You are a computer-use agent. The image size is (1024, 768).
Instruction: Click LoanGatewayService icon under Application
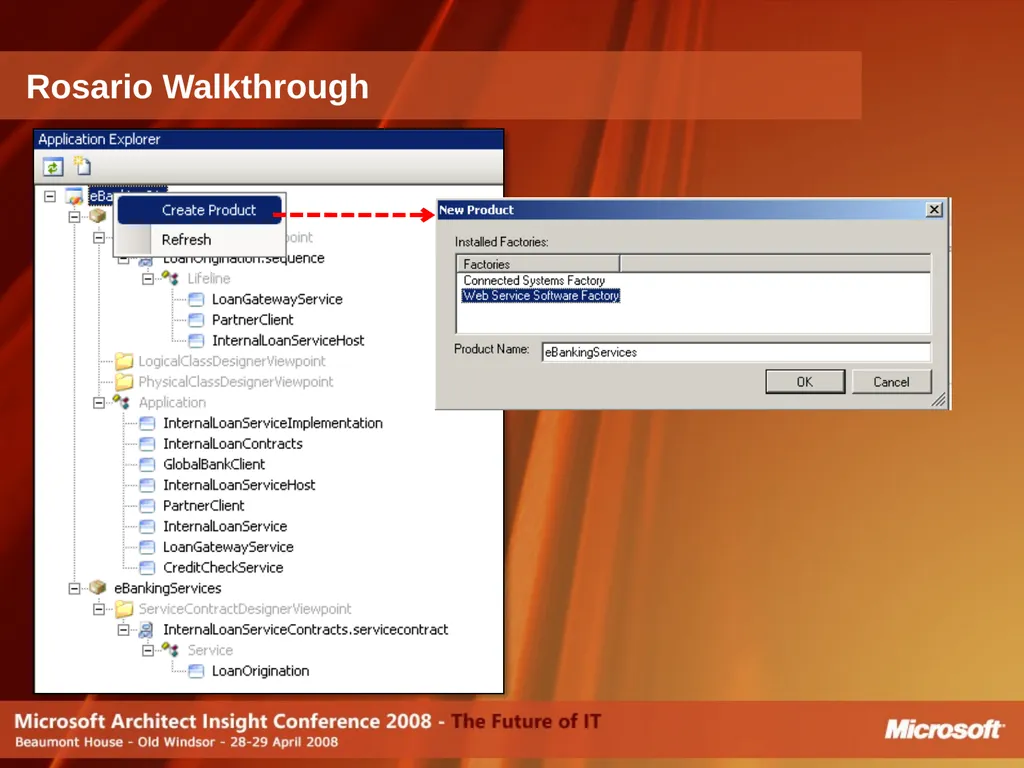coord(148,547)
